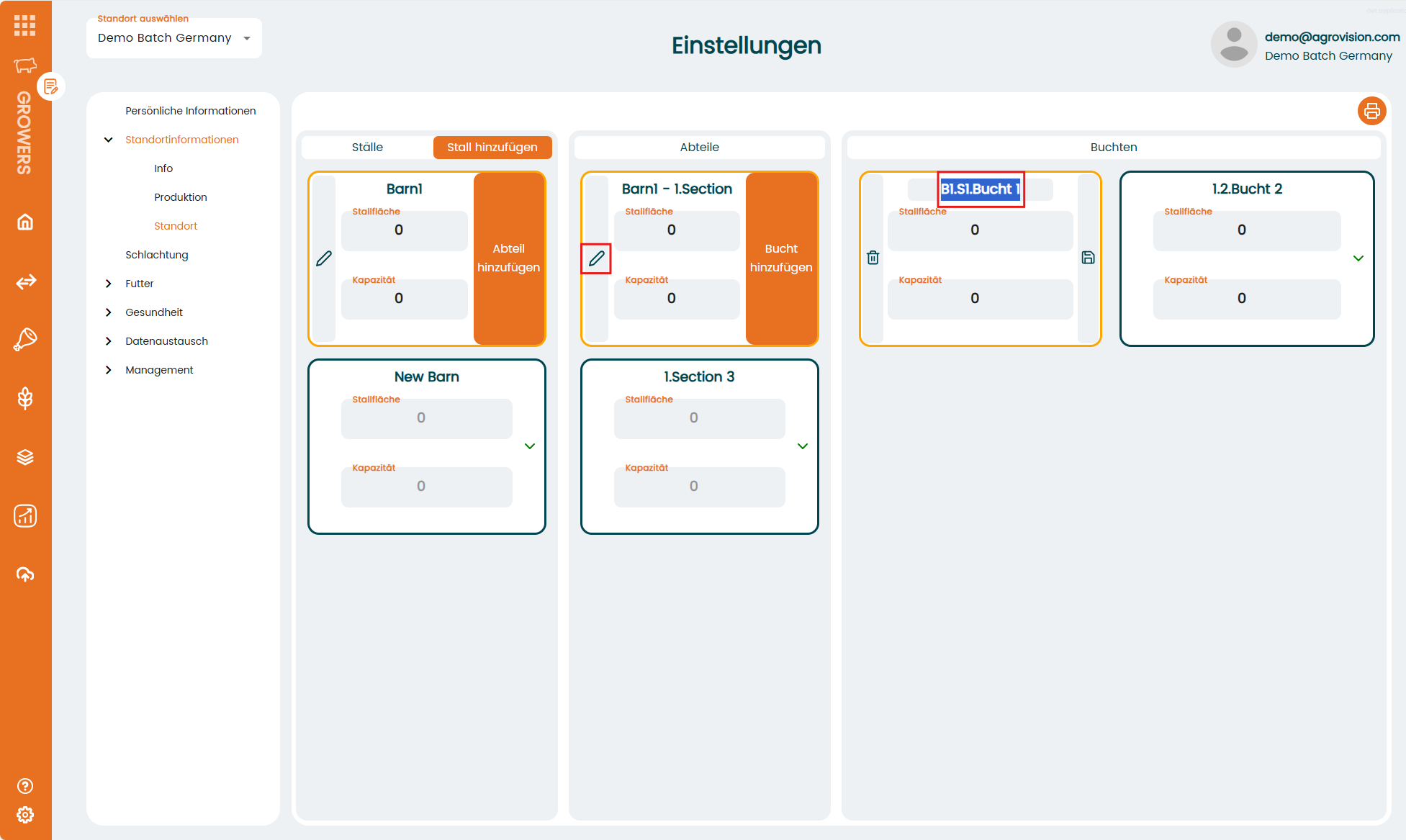Screen dimensions: 1406x840
Task: Open the home icon in sidebar
Action: [x=25, y=222]
